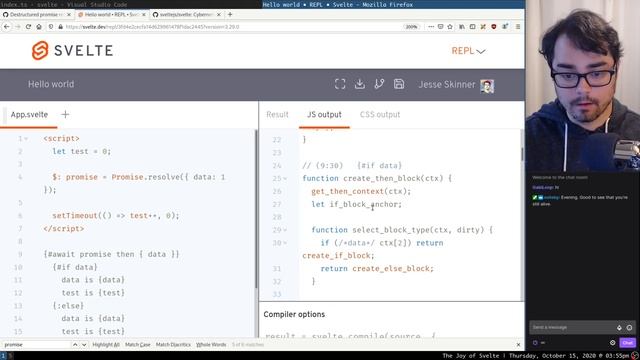Screen dimensions: 640x360
Task: Fold the script block at line 1
Action: [x=26, y=139]
